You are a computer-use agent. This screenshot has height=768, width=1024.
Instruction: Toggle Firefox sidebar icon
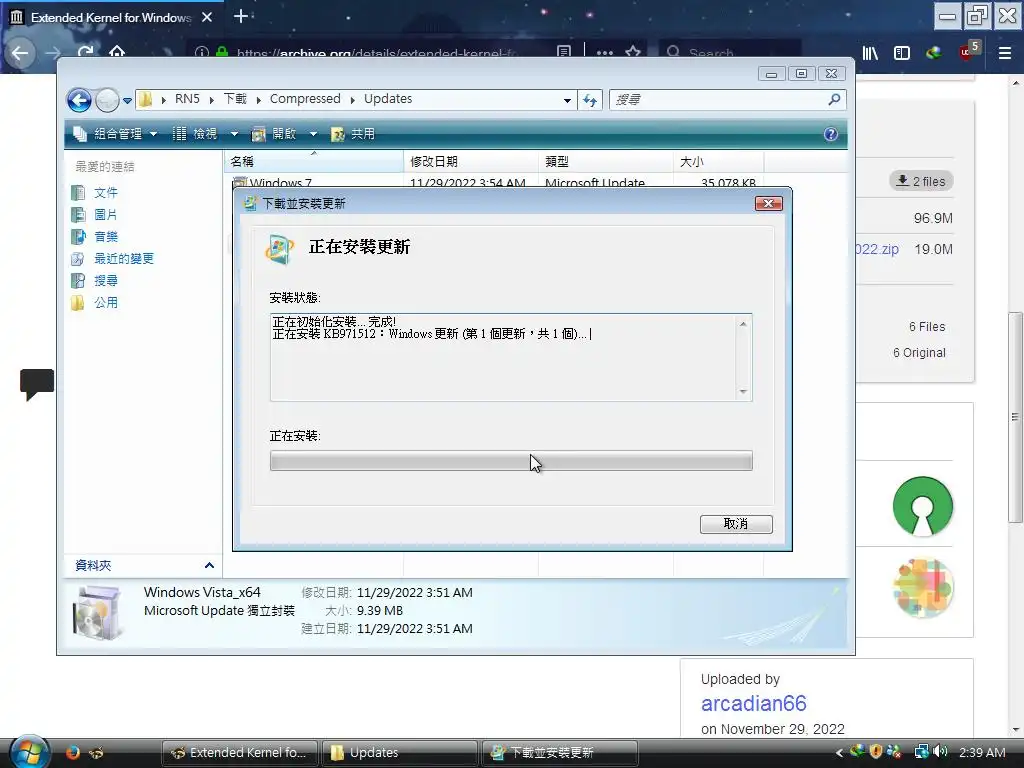click(x=902, y=53)
